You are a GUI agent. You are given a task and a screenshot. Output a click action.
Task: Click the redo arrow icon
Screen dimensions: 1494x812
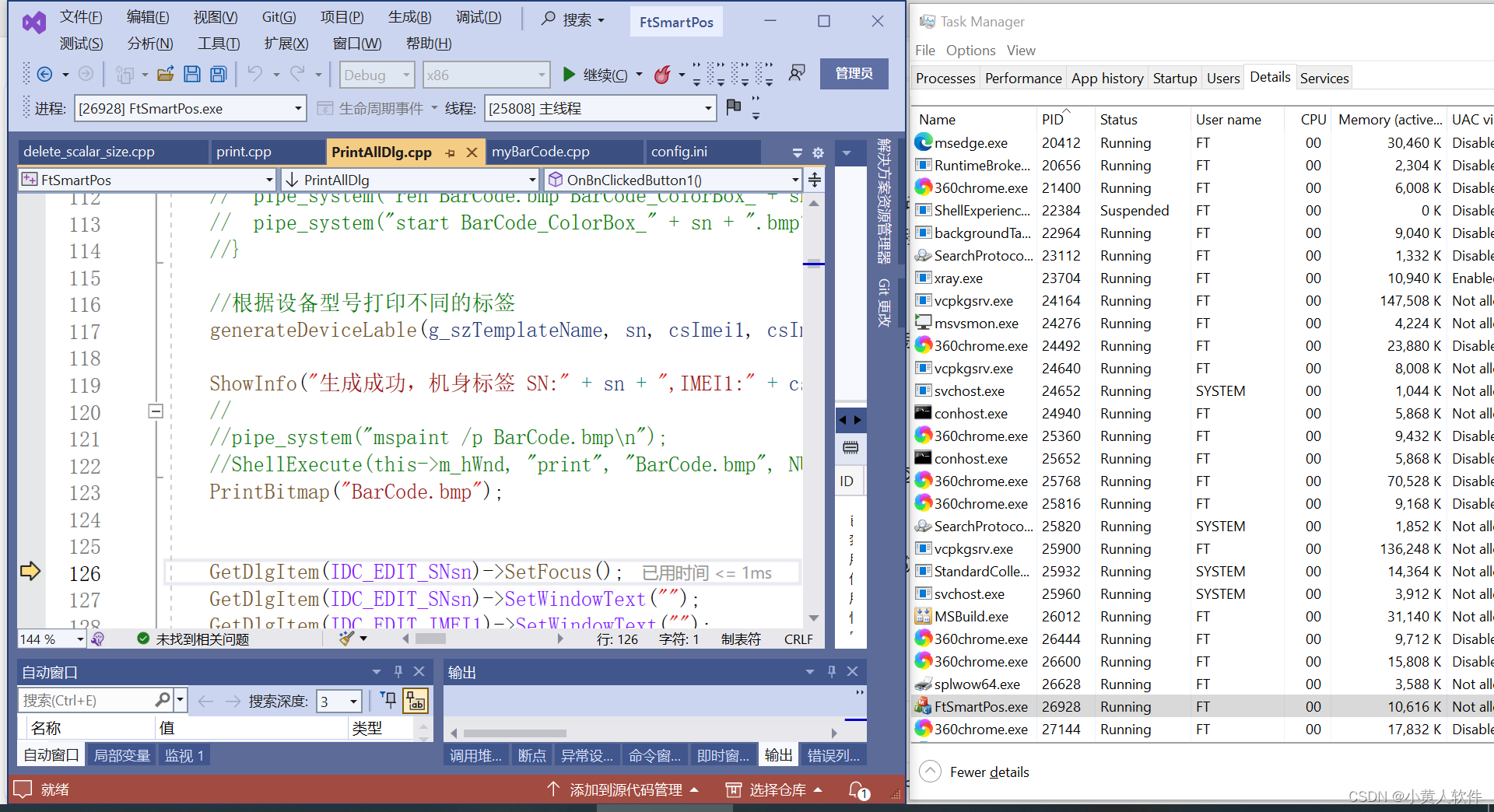[x=297, y=75]
